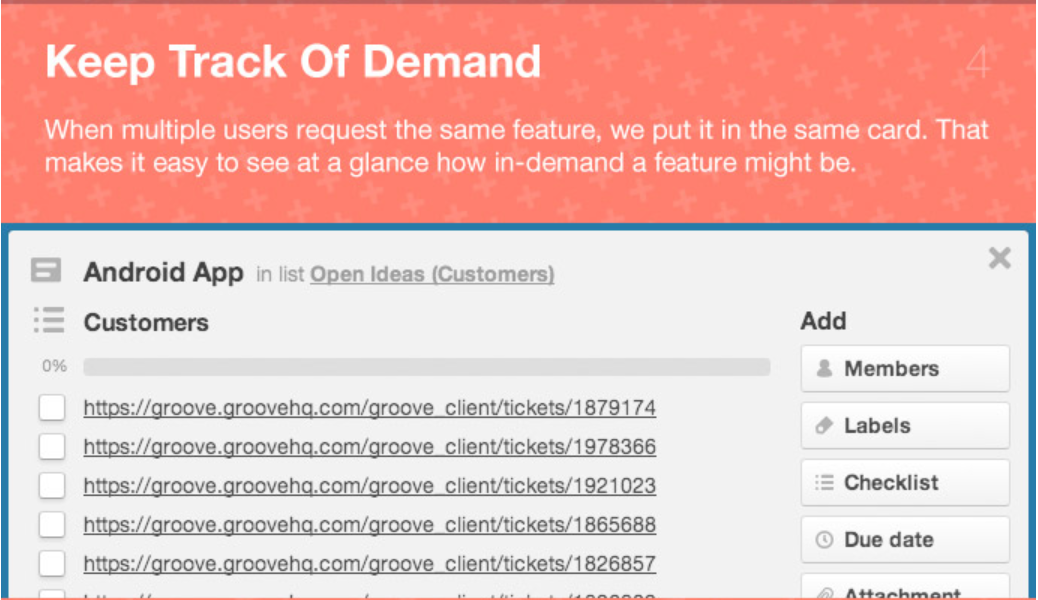Select the checkbox beside ticket 1826857
1038x600 pixels.
pyautogui.click(x=52, y=564)
